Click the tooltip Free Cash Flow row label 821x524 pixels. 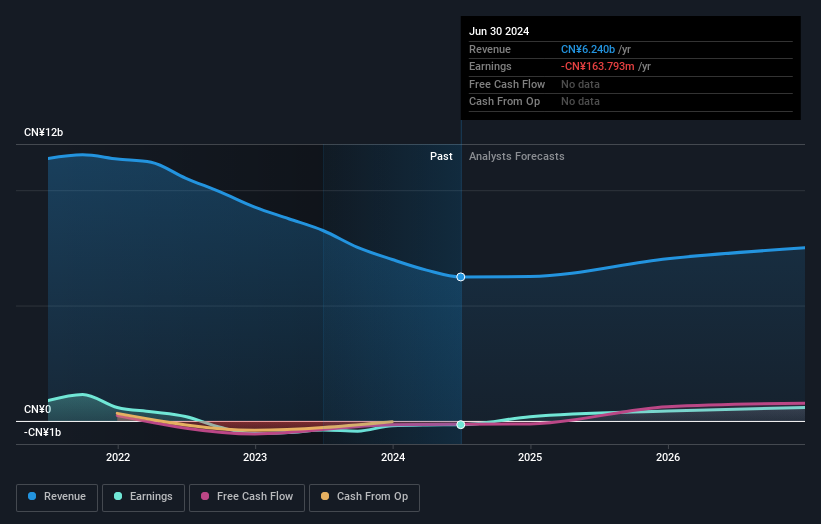[x=507, y=84]
